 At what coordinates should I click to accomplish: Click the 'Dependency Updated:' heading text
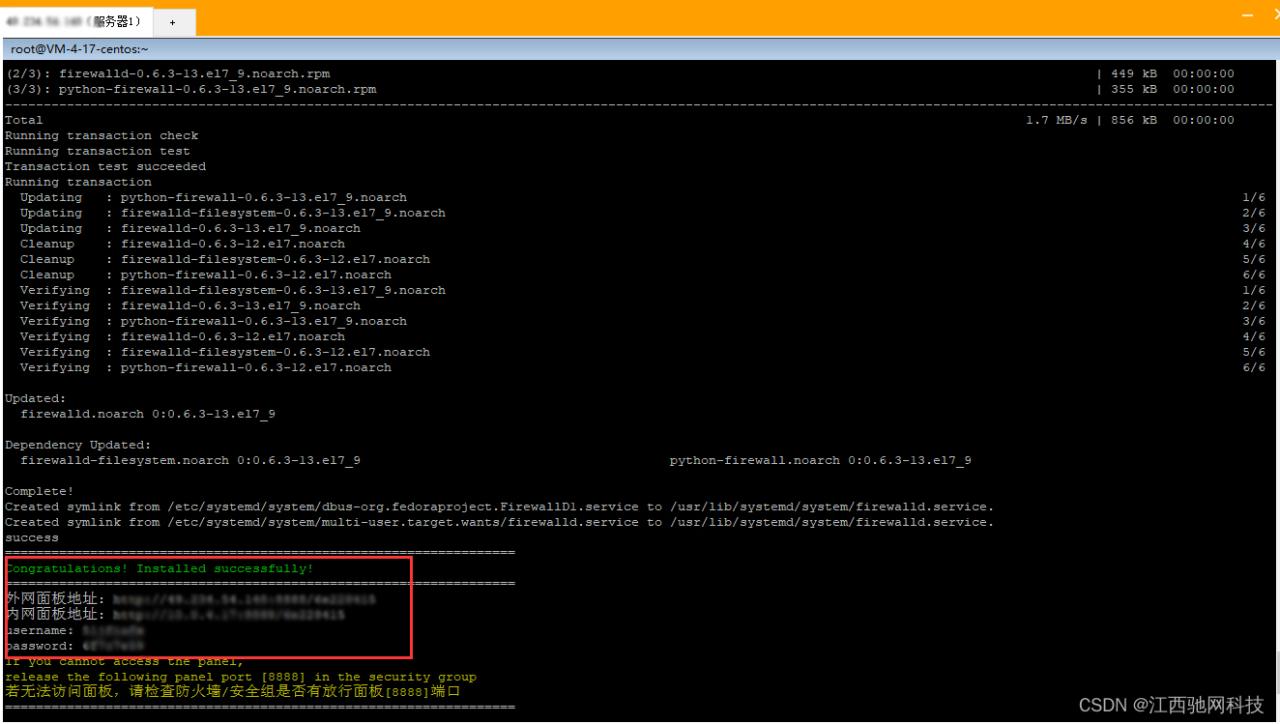pos(78,445)
